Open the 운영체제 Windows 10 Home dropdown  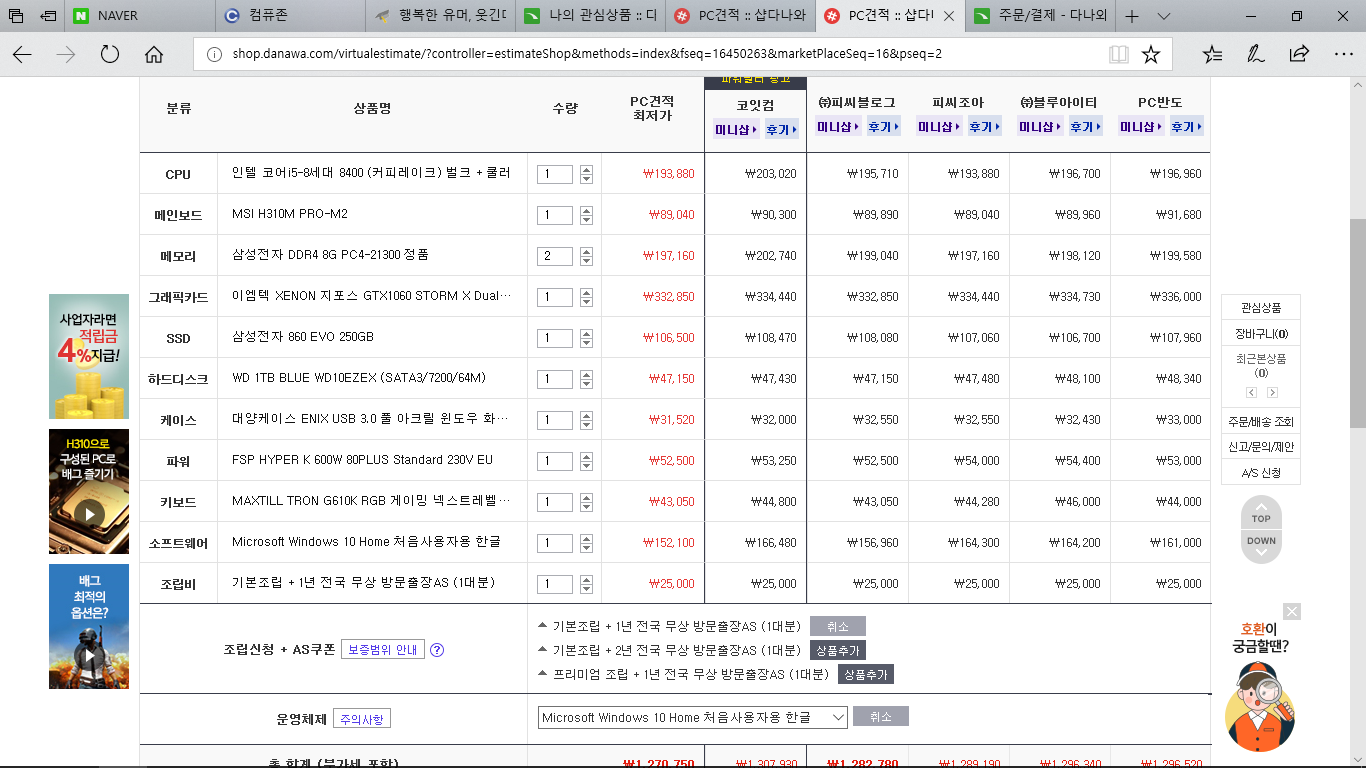click(693, 718)
